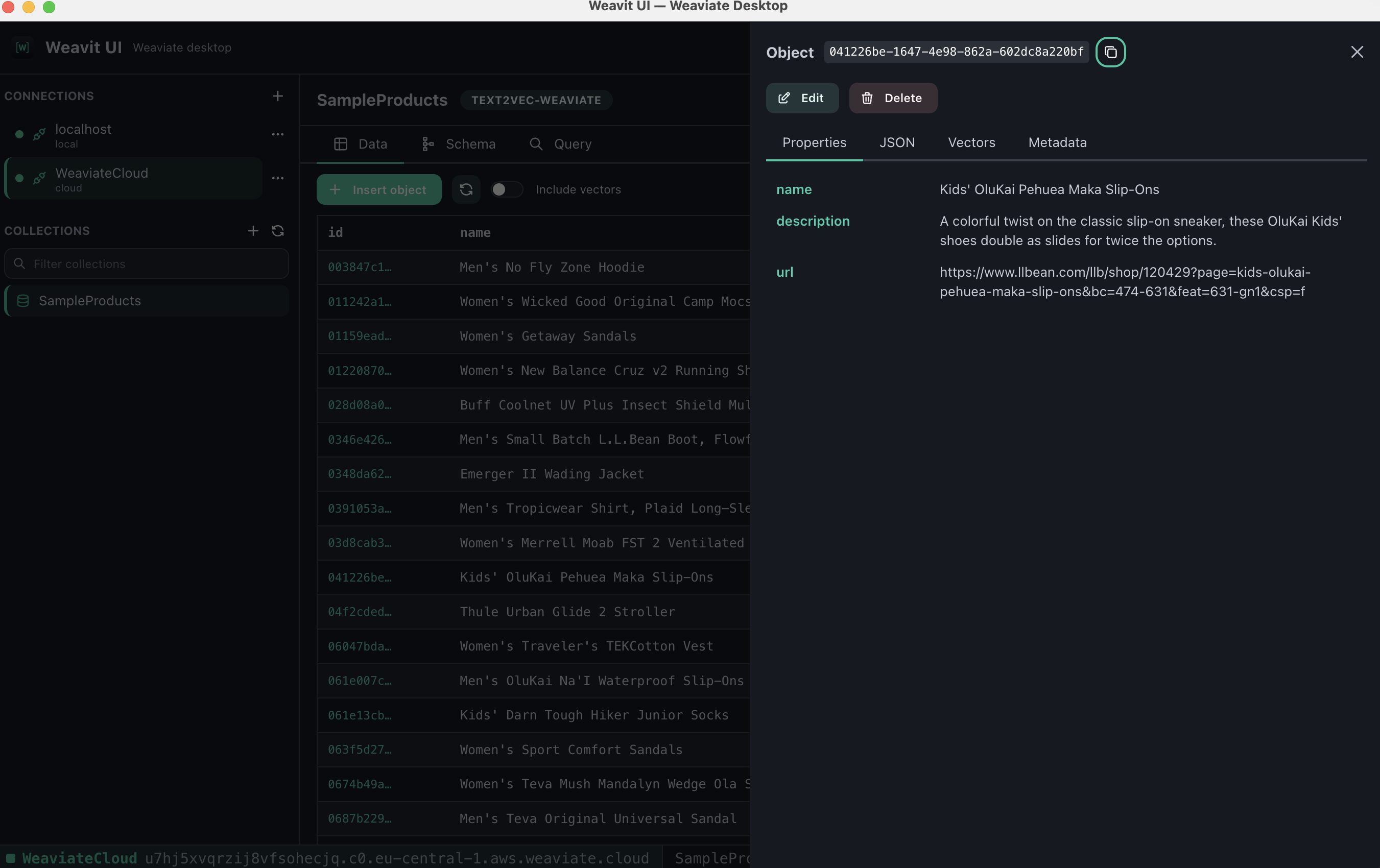Click the Weavit UI logo icon
This screenshot has height=868, width=1380.
pyautogui.click(x=22, y=47)
